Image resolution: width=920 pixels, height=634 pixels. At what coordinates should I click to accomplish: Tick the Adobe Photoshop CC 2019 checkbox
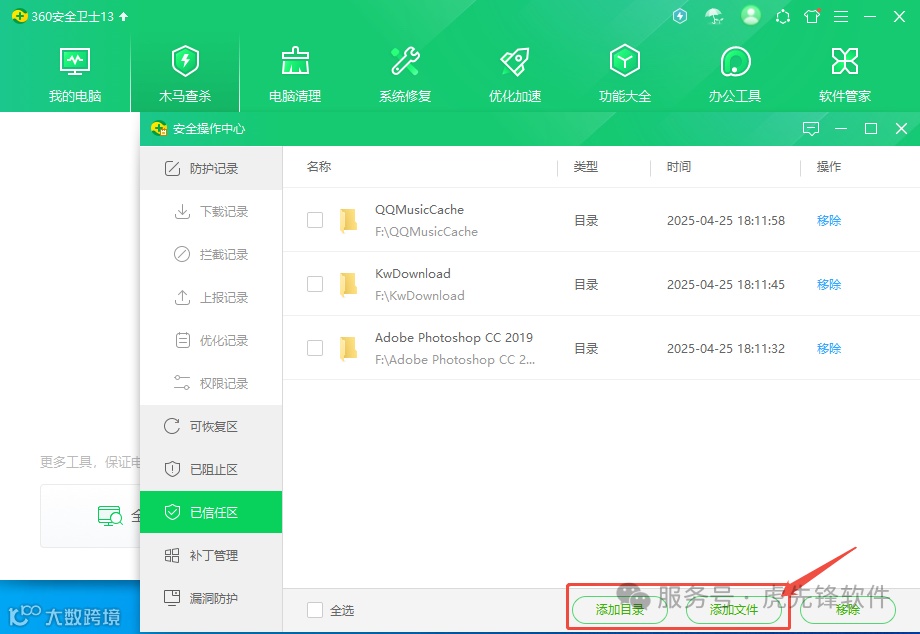tap(315, 348)
